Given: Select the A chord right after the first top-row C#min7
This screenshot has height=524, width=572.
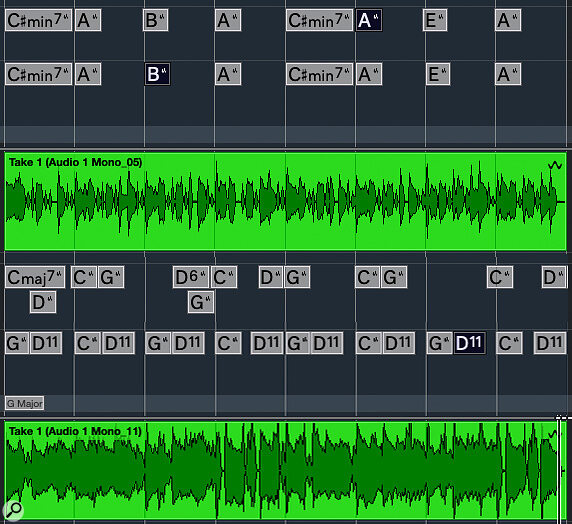Looking at the screenshot, I should pyautogui.click(x=88, y=20).
